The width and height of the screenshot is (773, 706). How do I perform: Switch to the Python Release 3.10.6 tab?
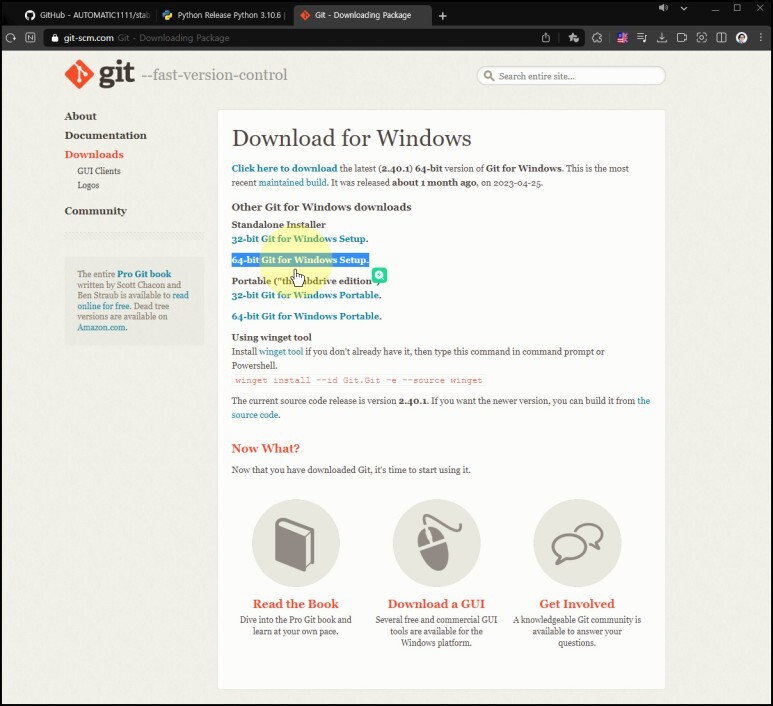click(224, 15)
